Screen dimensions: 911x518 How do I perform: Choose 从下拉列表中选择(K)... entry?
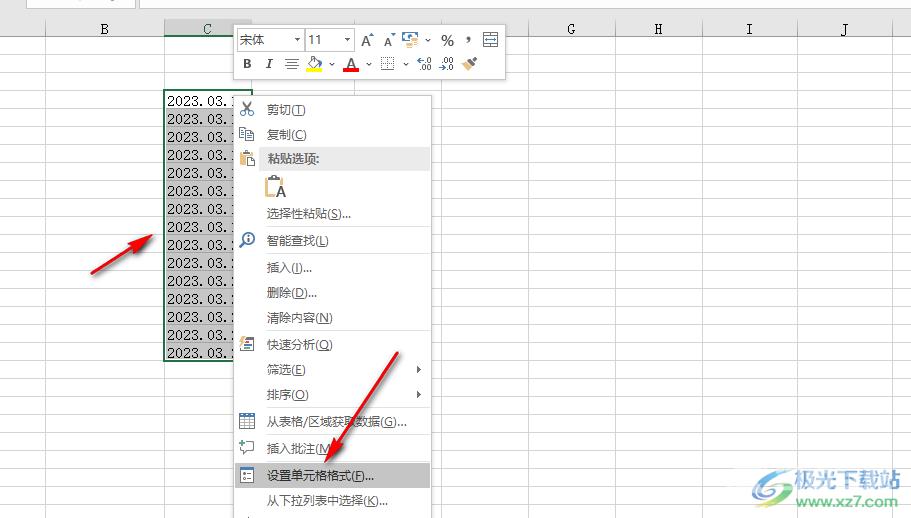tap(332, 501)
